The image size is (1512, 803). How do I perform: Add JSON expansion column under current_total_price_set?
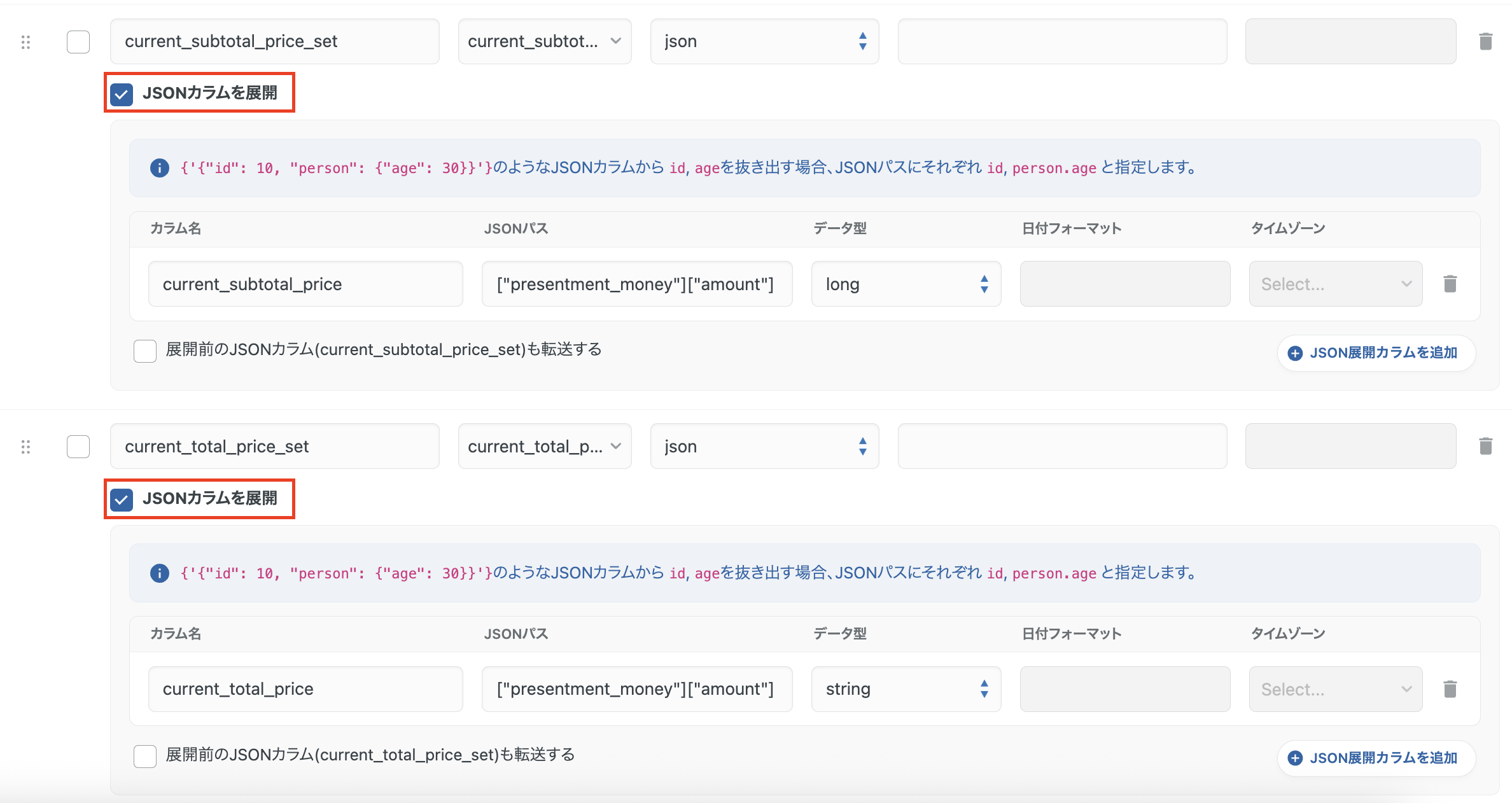1376,758
